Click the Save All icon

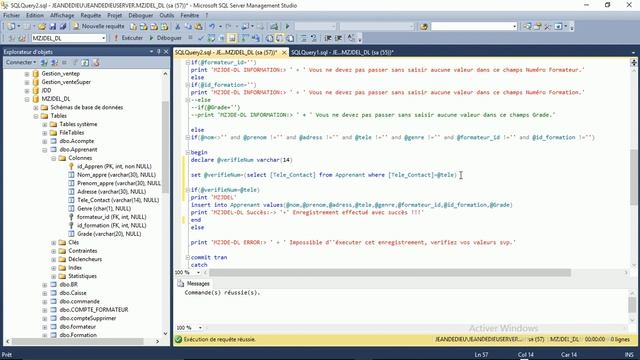pos(63,27)
